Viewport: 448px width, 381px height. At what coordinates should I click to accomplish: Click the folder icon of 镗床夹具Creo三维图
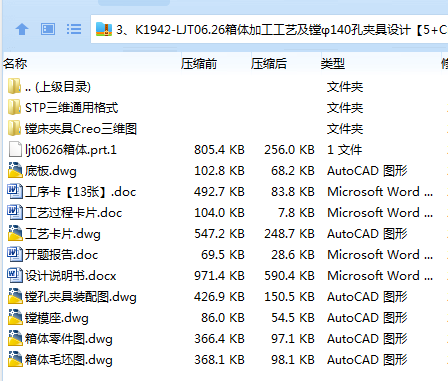(14, 128)
